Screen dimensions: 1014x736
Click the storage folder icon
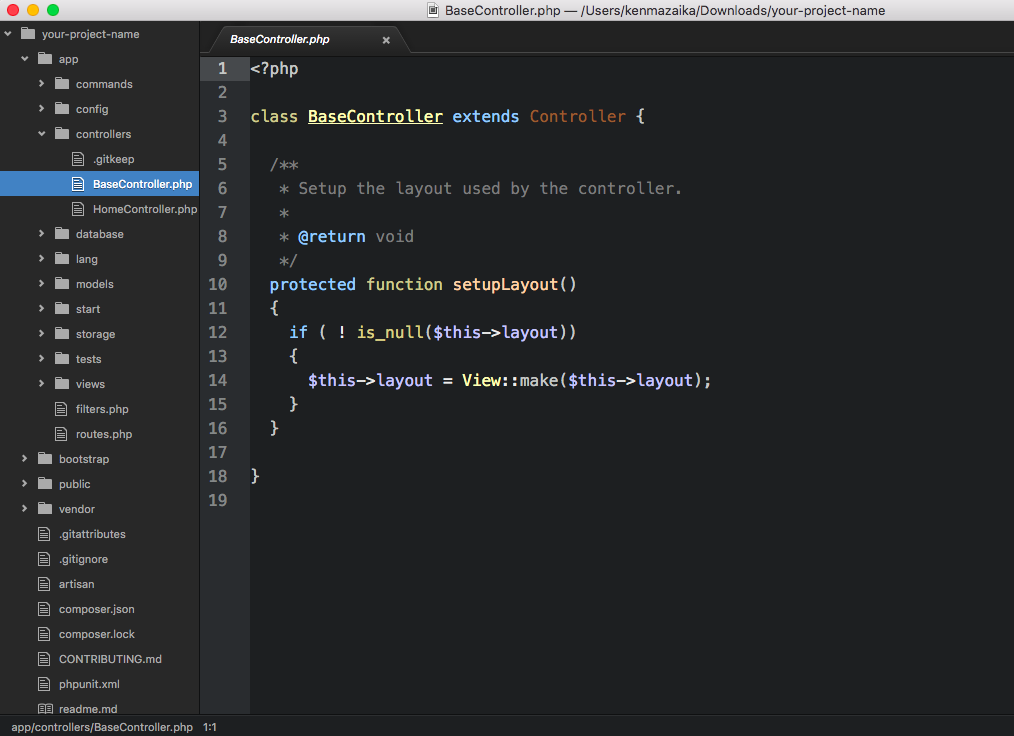pyautogui.click(x=62, y=334)
